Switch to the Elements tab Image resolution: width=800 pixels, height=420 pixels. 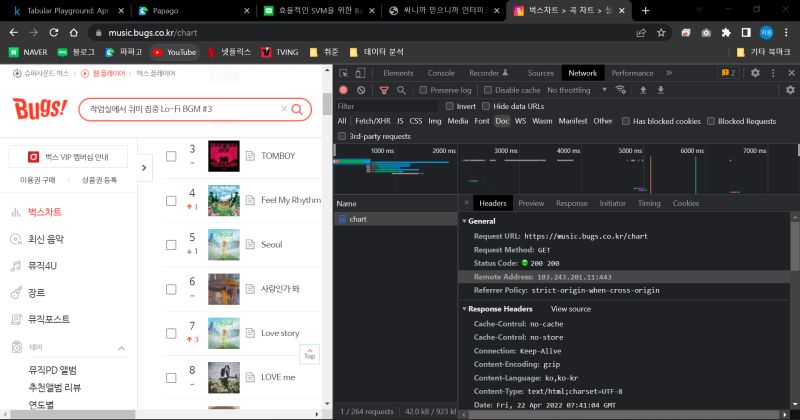(x=398, y=73)
